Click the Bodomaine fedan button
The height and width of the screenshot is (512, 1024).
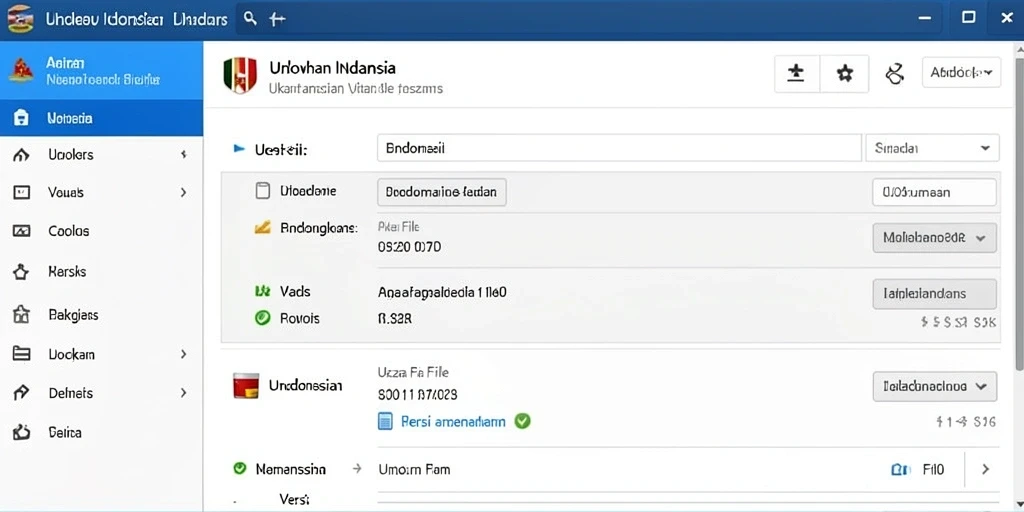[x=441, y=192]
